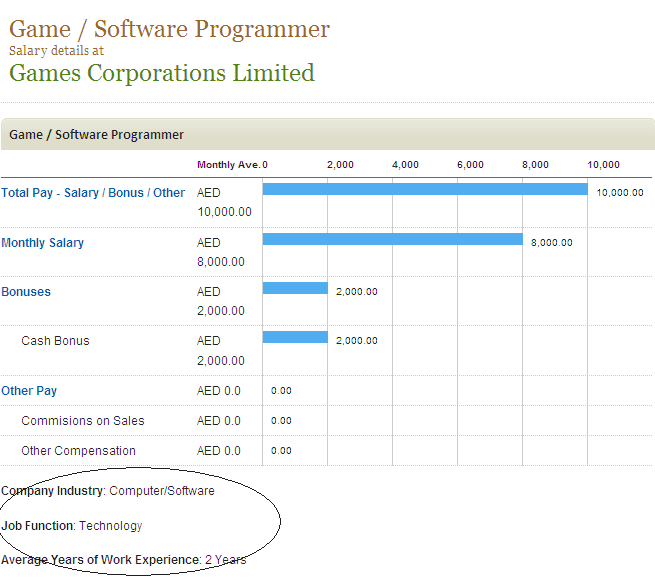655x581 pixels.
Task: Click the AED 8,000.00 Monthly Salary value
Action: pyautogui.click(x=221, y=252)
